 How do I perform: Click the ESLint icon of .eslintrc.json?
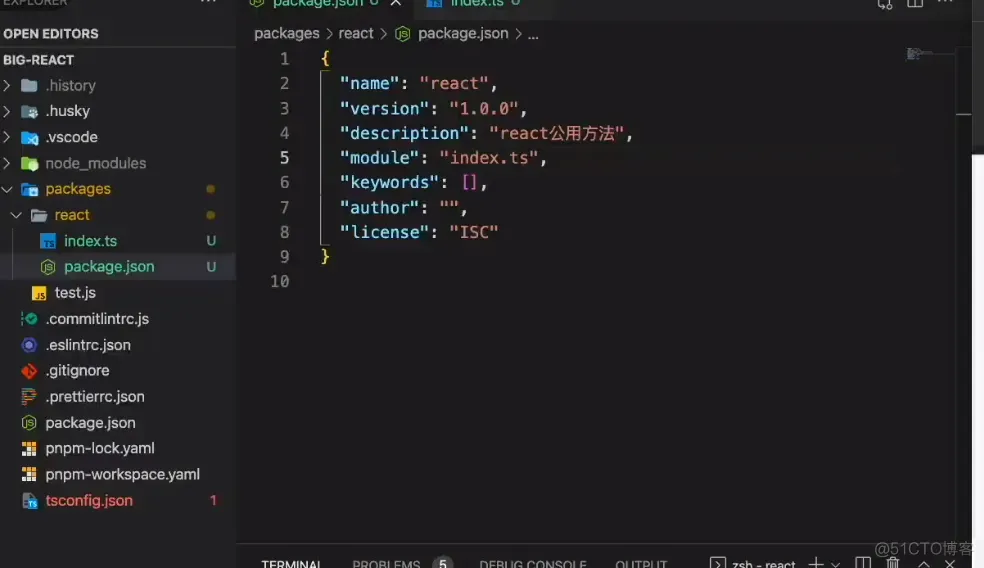click(x=29, y=345)
